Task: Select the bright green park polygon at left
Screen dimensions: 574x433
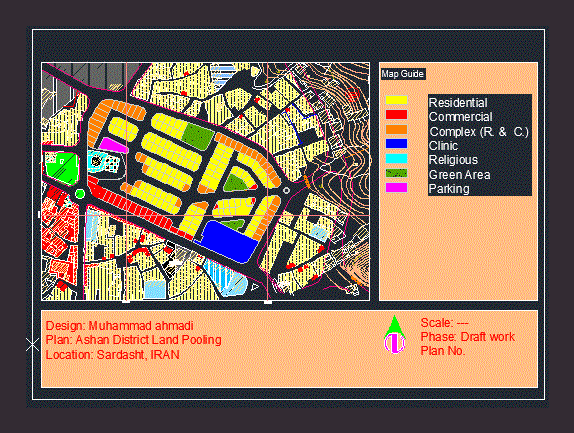Action: 62,168
